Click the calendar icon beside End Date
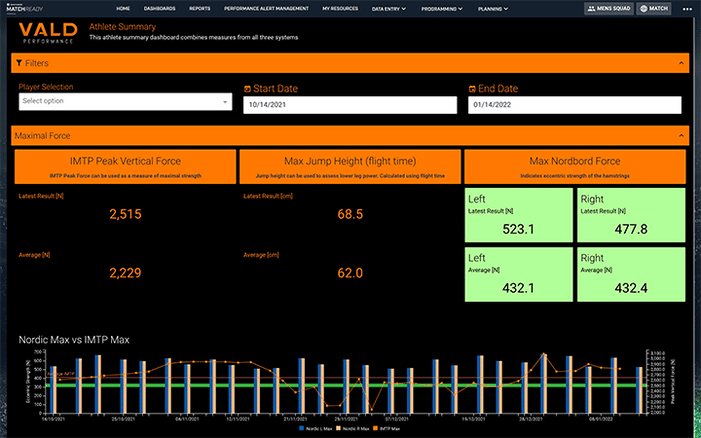The width and height of the screenshot is (701, 438). coord(472,88)
